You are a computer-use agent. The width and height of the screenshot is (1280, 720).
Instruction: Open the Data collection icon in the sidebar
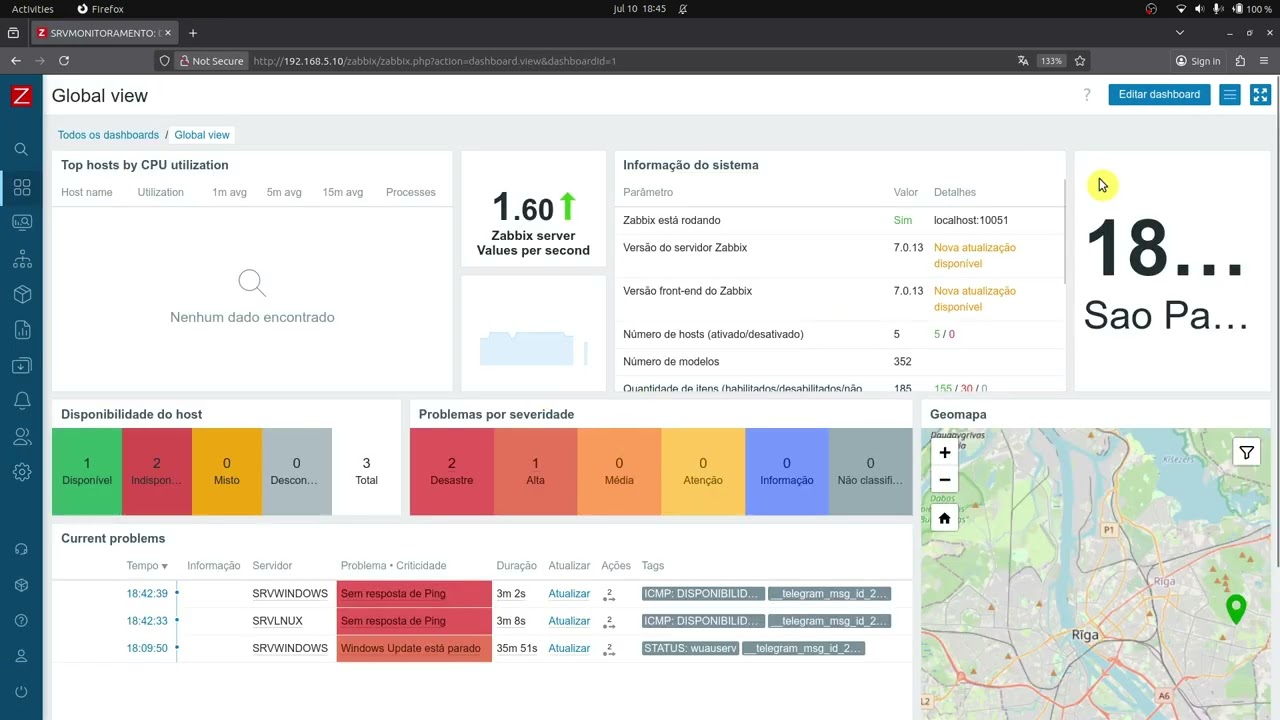point(21,366)
